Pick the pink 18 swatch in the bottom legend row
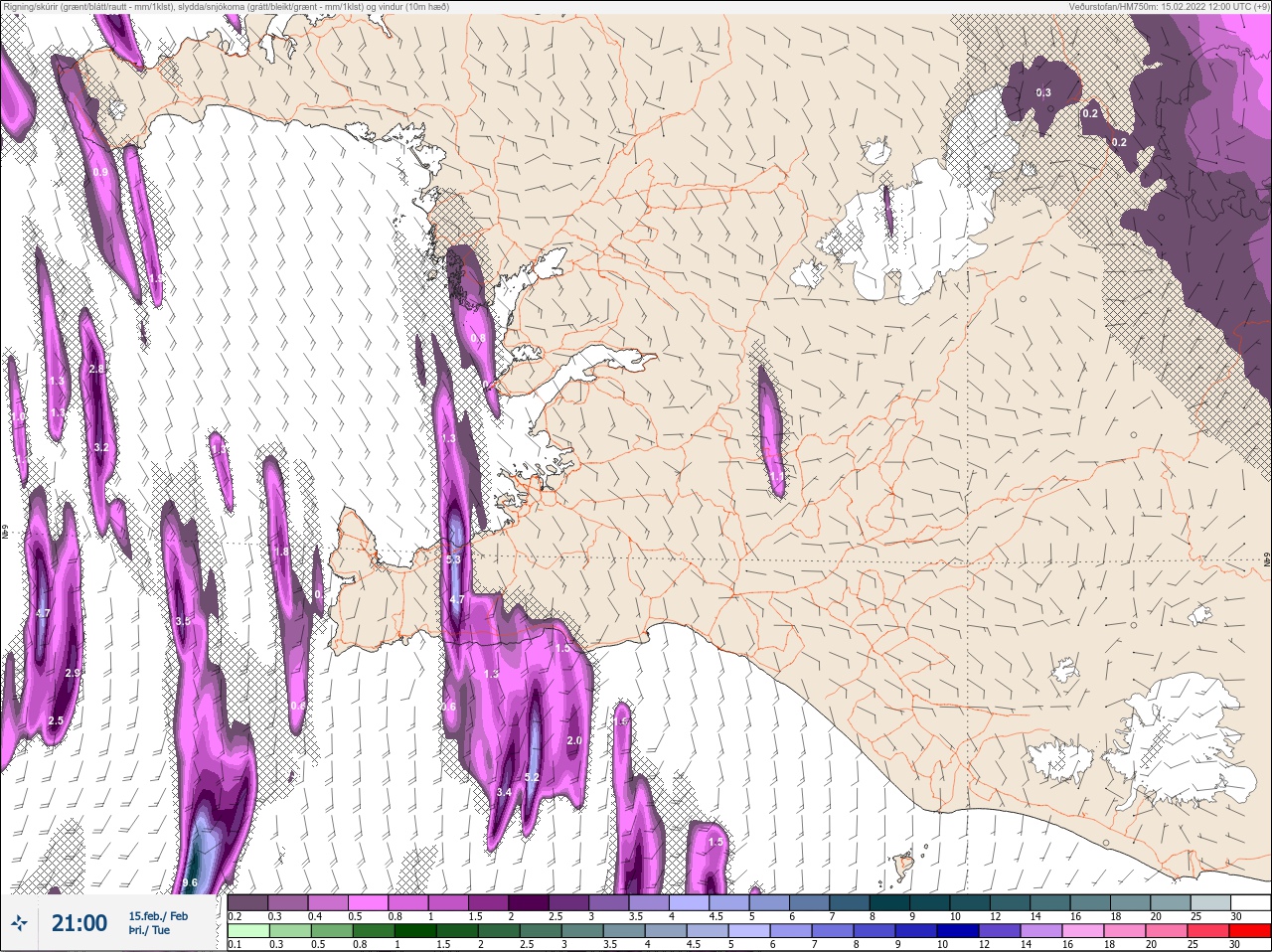The height and width of the screenshot is (952, 1272). pyautogui.click(x=1124, y=931)
